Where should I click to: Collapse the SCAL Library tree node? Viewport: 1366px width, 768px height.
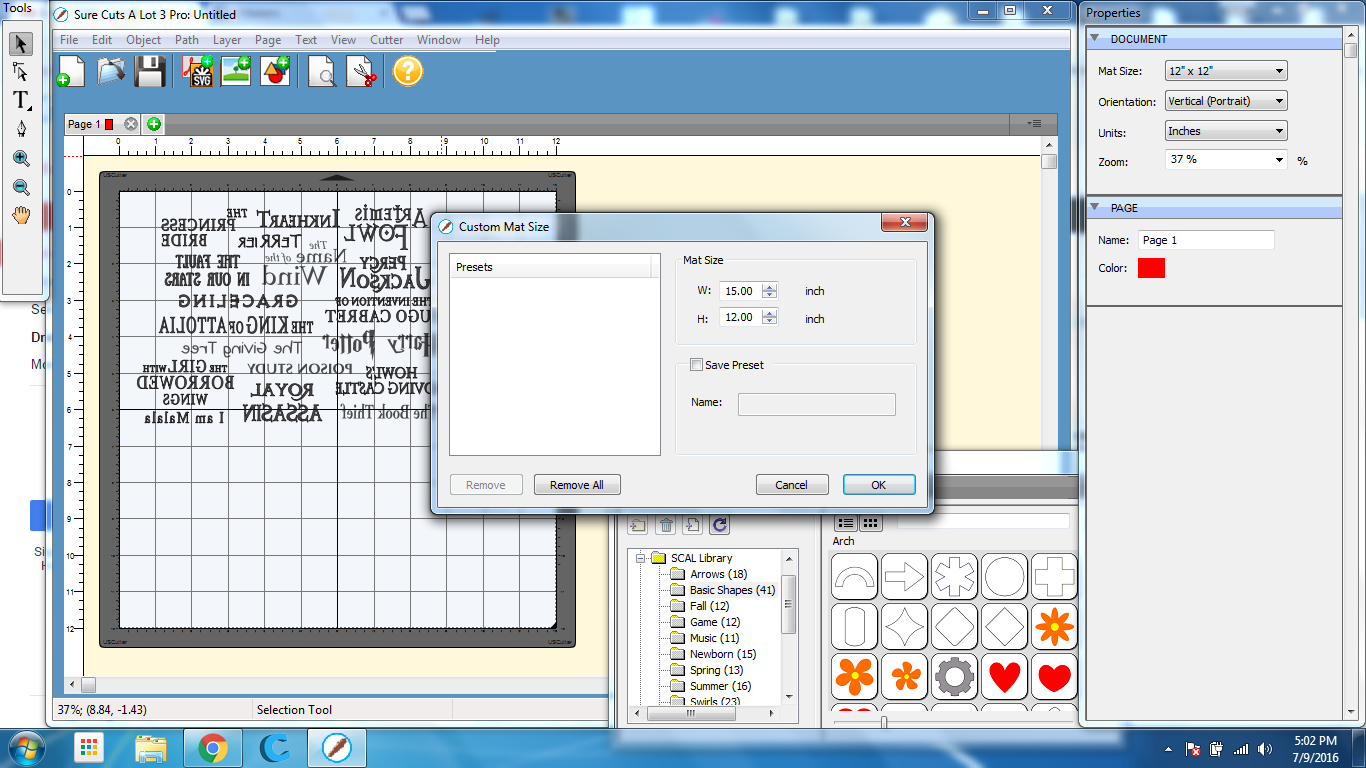638,558
